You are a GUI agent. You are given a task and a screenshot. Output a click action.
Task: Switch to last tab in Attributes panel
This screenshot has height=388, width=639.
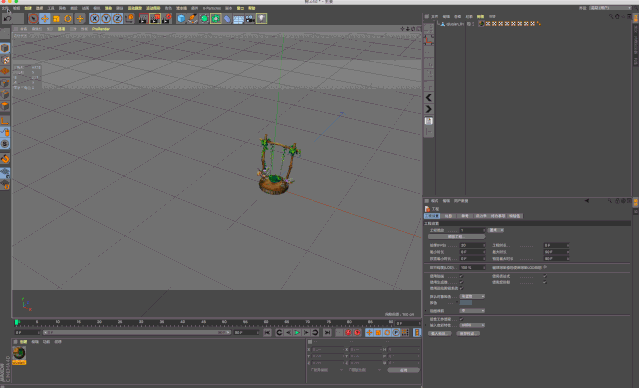point(515,216)
